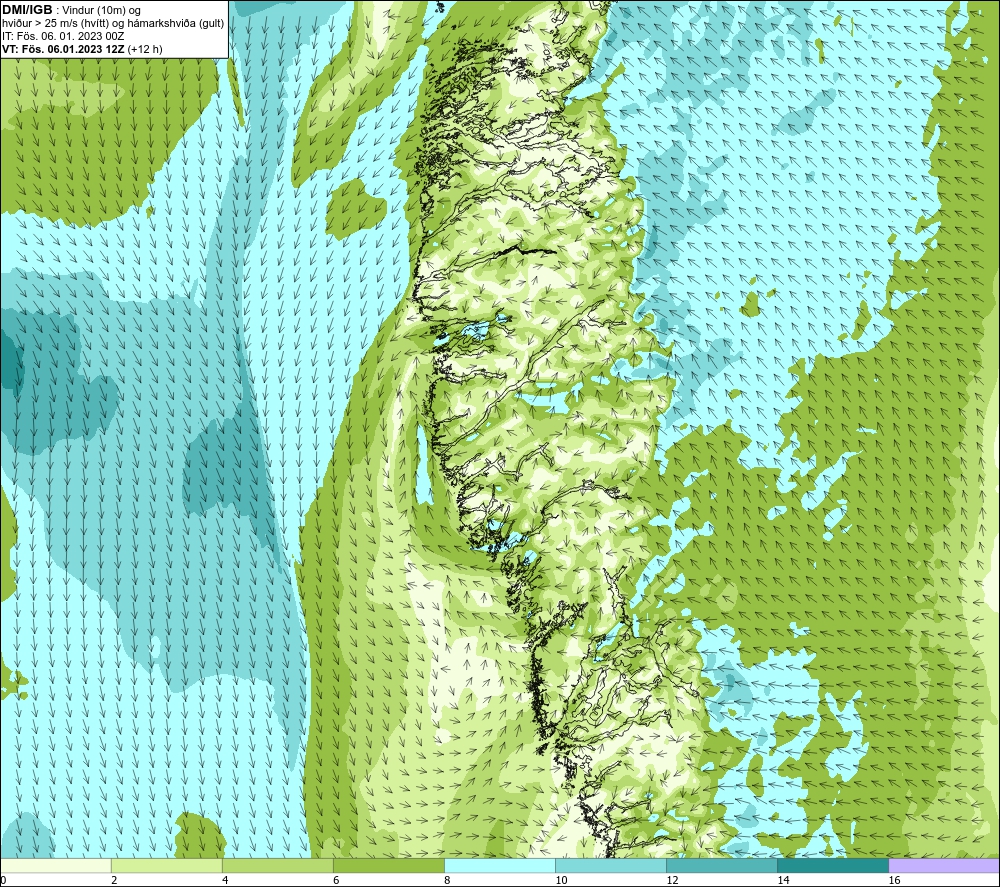Click the darkest green 6–8 m/s legend swatch
This screenshot has height=887, width=1000.
point(389,865)
